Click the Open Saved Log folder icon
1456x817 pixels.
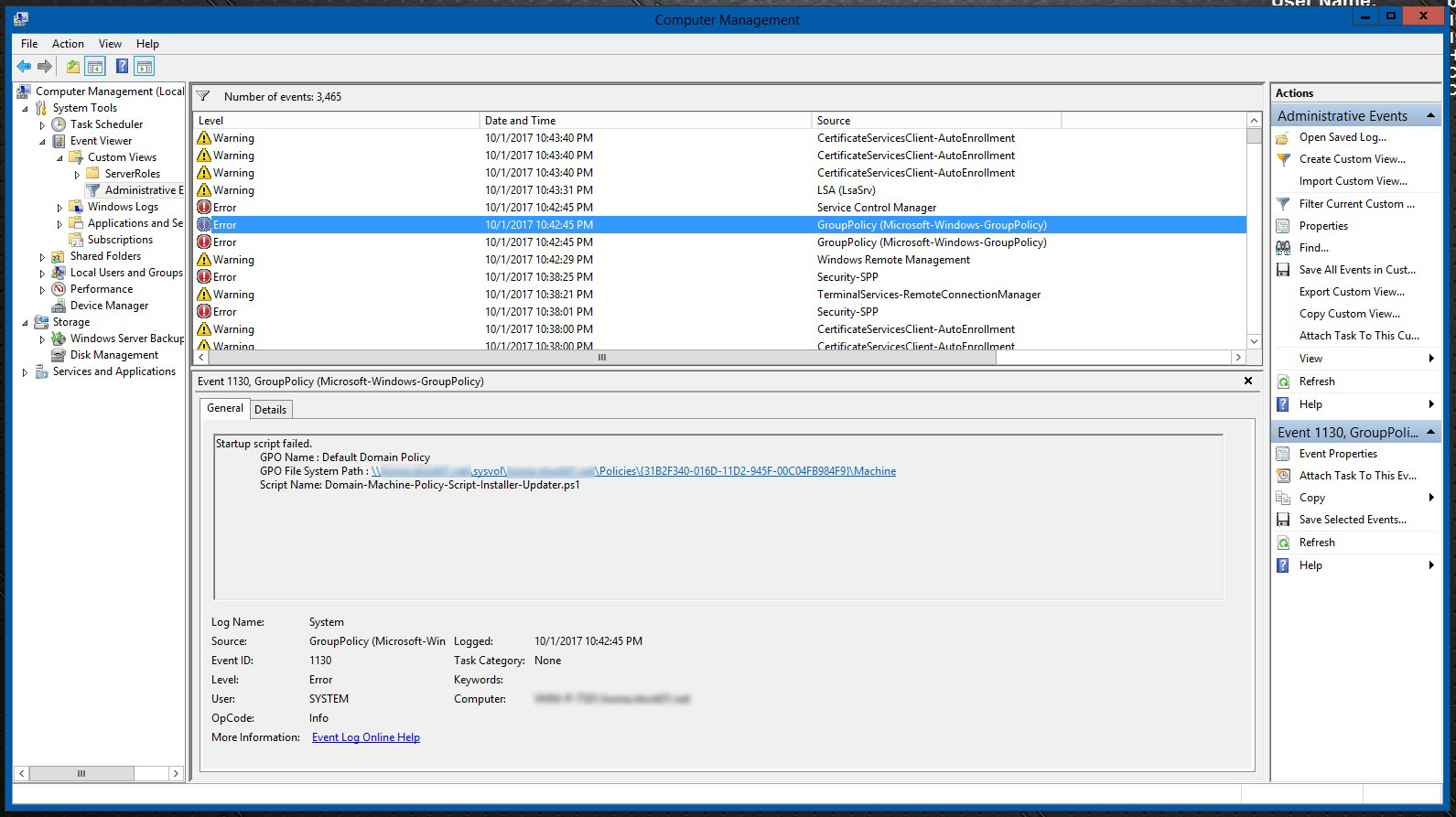(1283, 137)
